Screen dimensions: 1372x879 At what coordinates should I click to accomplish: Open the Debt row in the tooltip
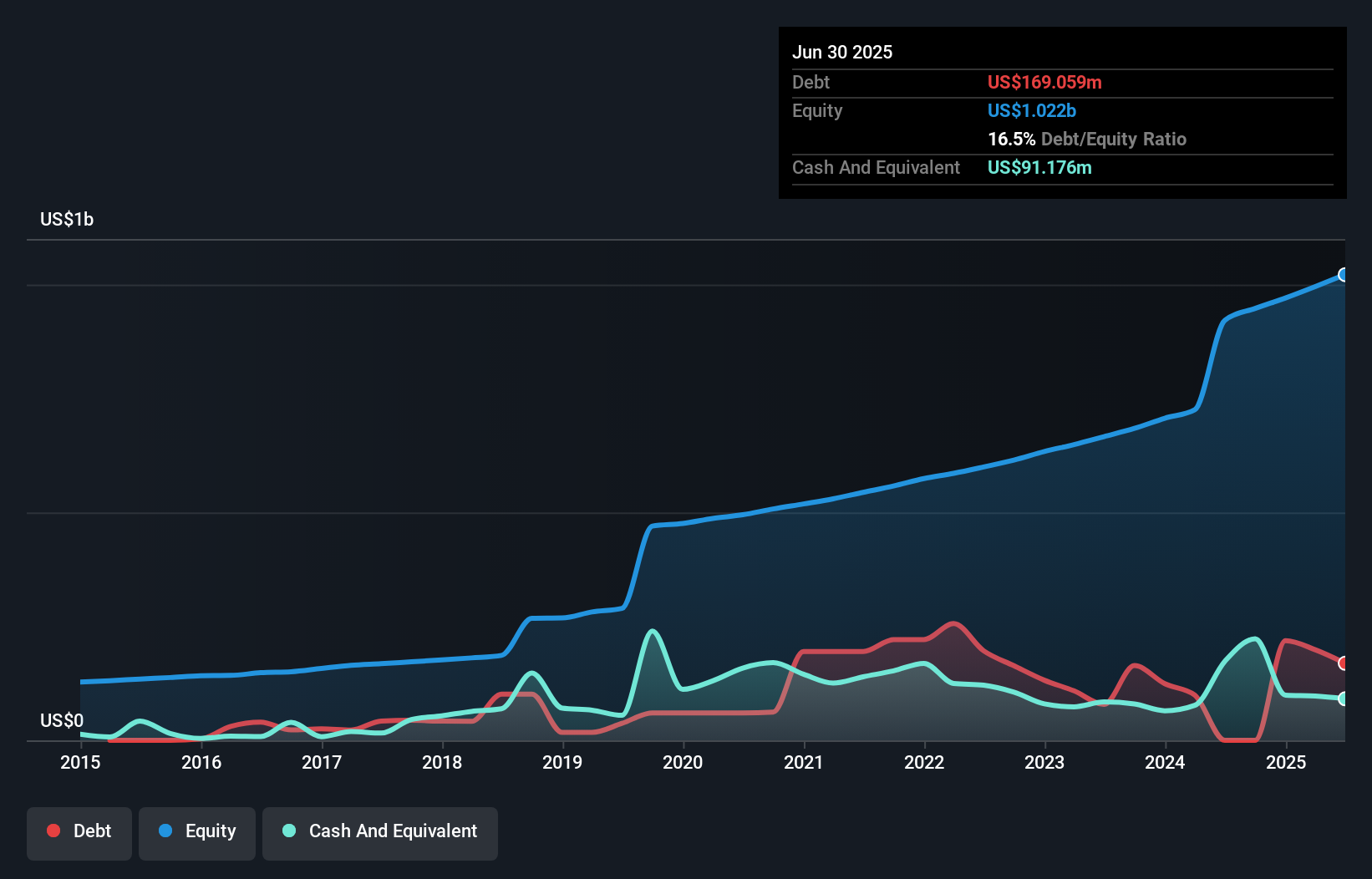pyautogui.click(x=810, y=83)
